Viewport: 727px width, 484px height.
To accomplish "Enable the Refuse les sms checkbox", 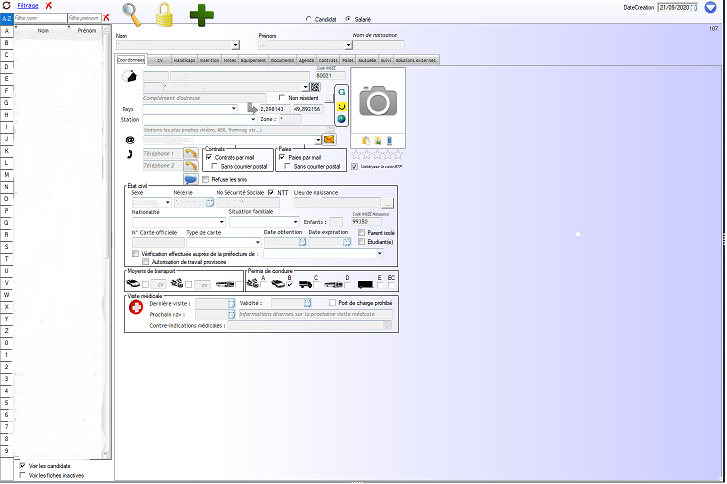I will tap(205, 179).
